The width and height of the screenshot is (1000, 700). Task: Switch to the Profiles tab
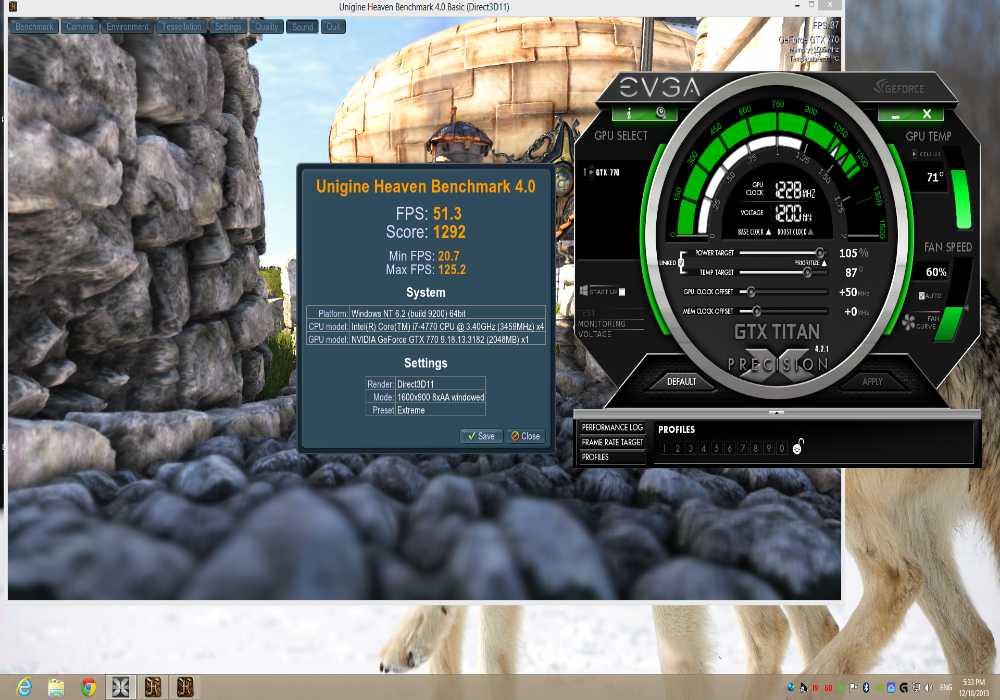click(x=612, y=456)
